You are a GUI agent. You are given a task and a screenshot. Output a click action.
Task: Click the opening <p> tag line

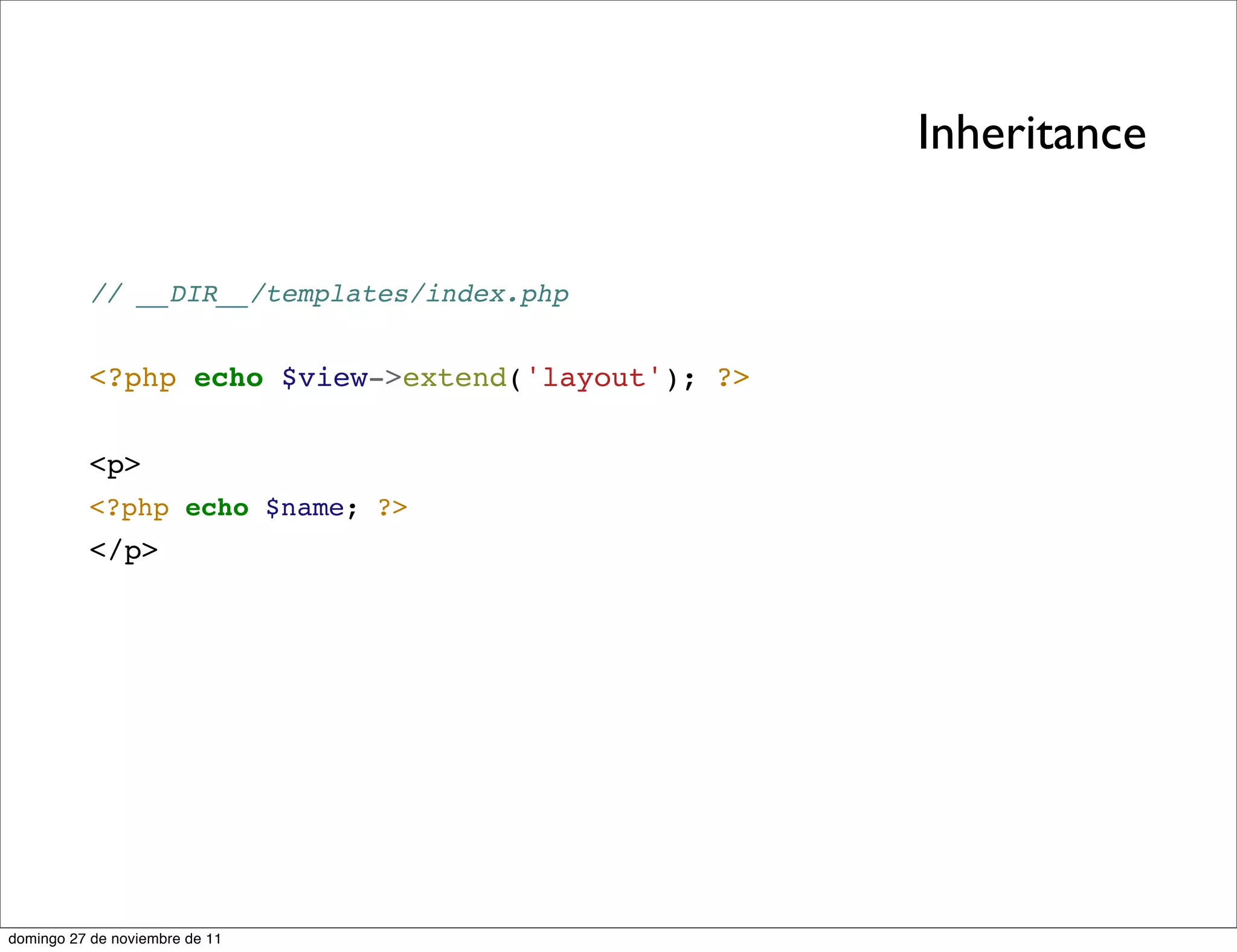point(115,465)
